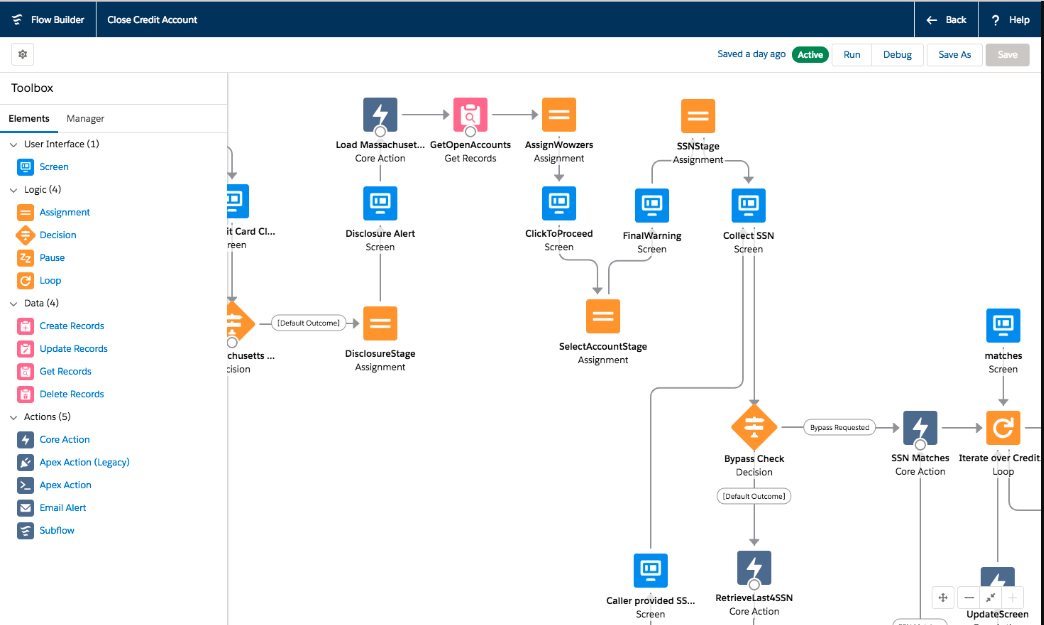Collapse the User Interface section
This screenshot has width=1044, height=625.
tap(14, 144)
